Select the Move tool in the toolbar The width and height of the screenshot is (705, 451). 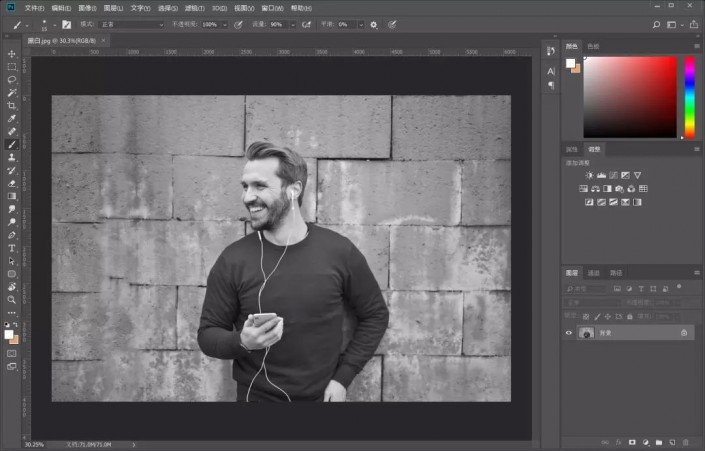click(12, 54)
